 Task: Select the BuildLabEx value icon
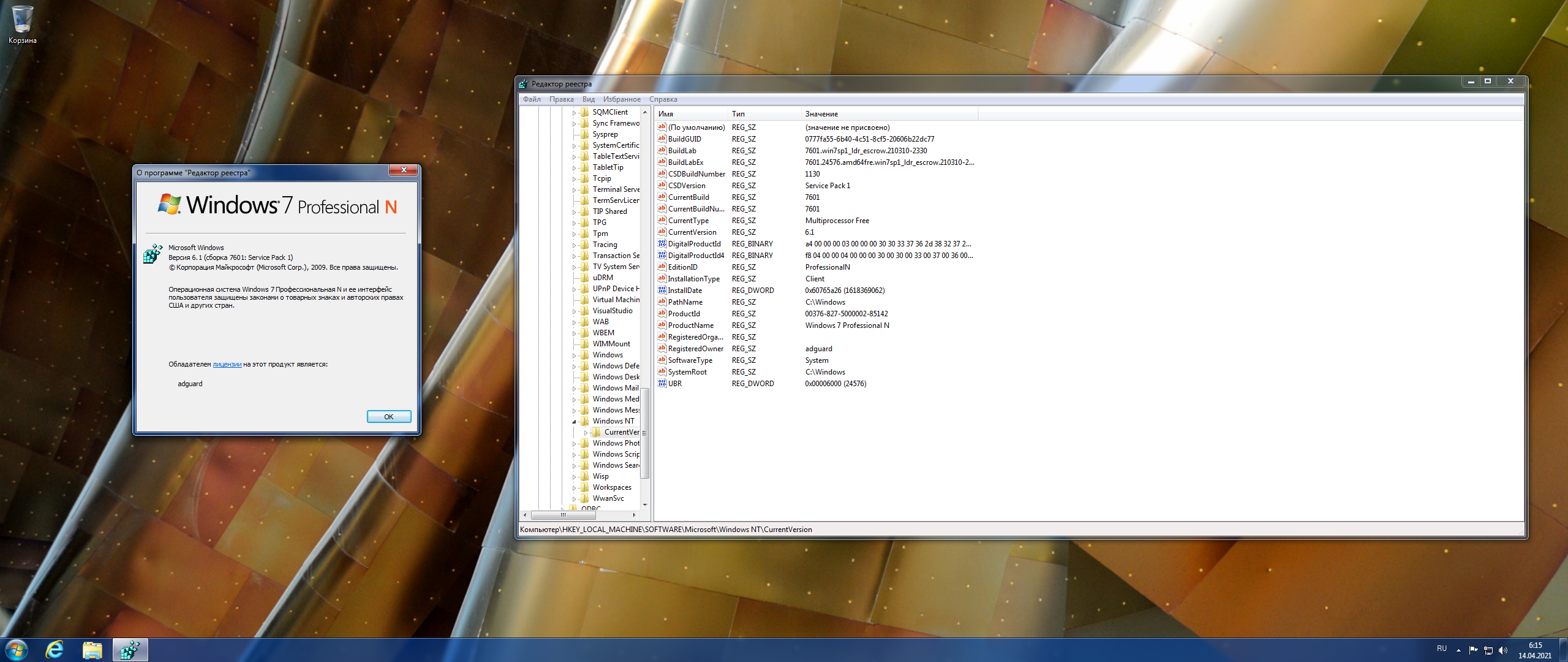(x=661, y=162)
